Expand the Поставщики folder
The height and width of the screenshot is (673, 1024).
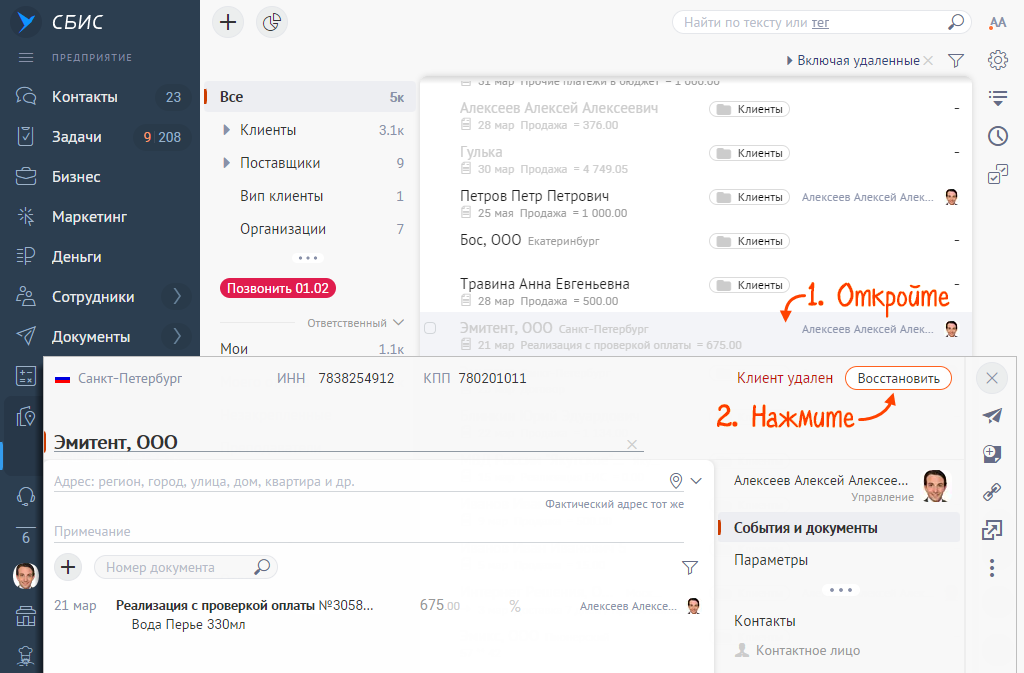click(227, 163)
